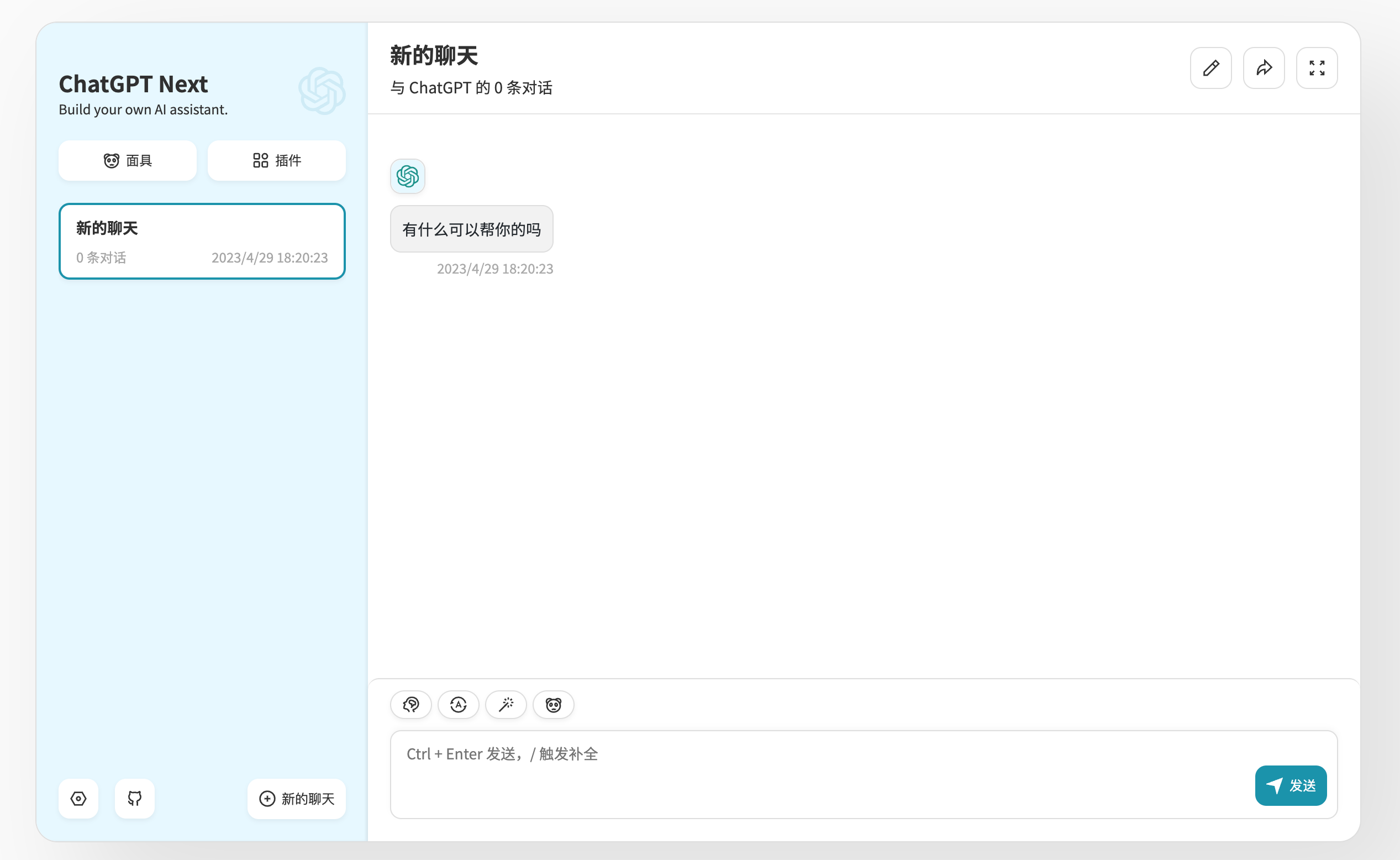Click the ChatGPT Next sidebar title
Viewport: 1400px width, 860px height.
point(134,84)
